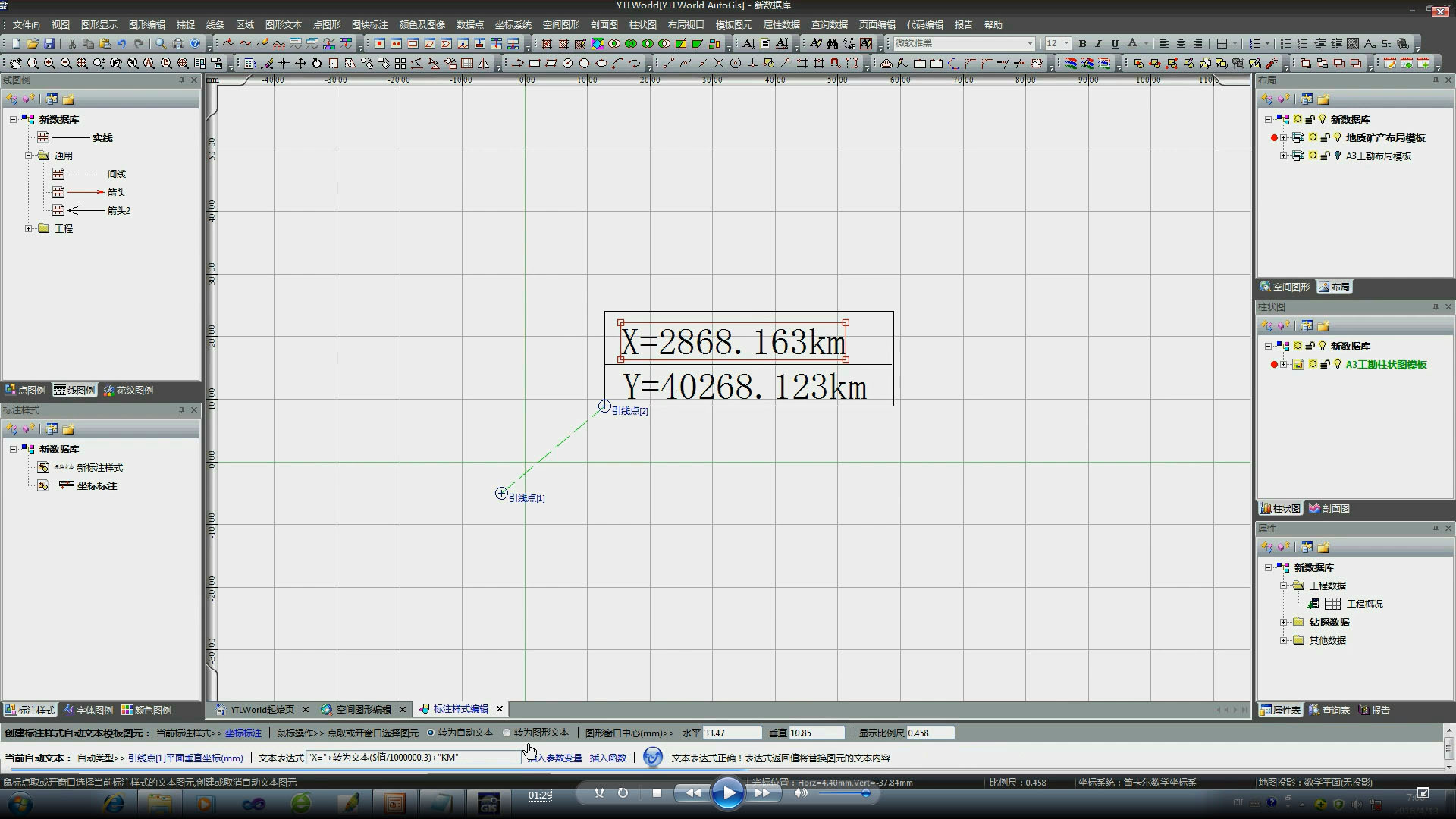This screenshot has height=819, width=1456.
Task: Select the Mirror flip tool icon
Action: point(483,64)
